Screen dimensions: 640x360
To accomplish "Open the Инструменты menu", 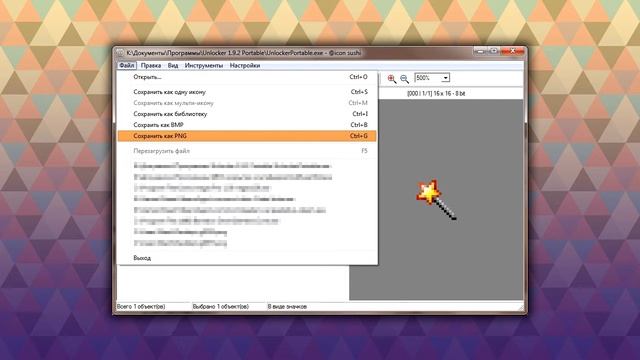I will [204, 66].
